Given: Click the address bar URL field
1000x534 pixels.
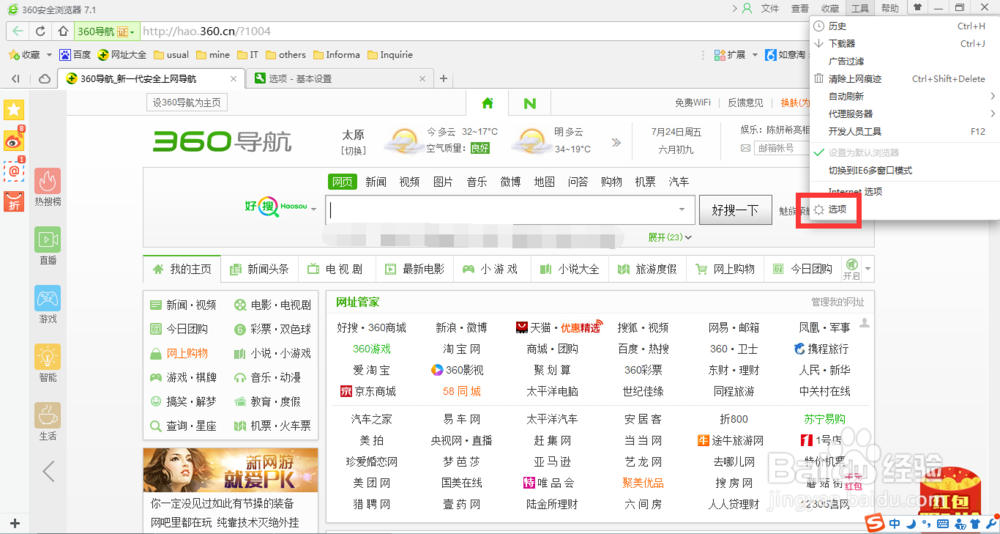Looking at the screenshot, I should [472, 31].
